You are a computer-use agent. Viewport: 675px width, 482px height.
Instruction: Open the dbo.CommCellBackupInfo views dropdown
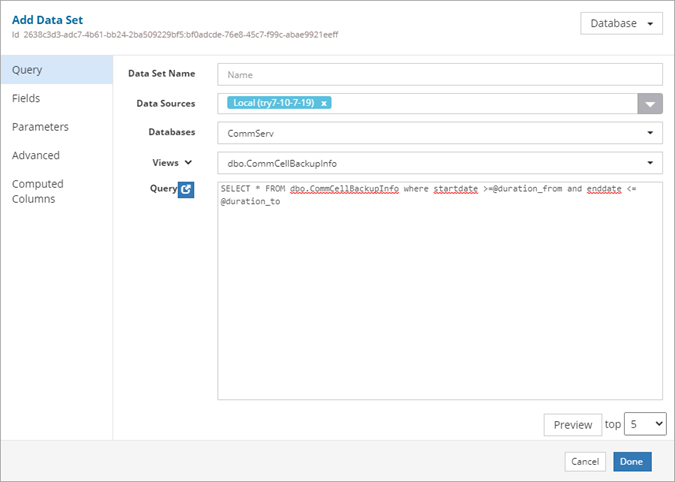[x=440, y=162]
